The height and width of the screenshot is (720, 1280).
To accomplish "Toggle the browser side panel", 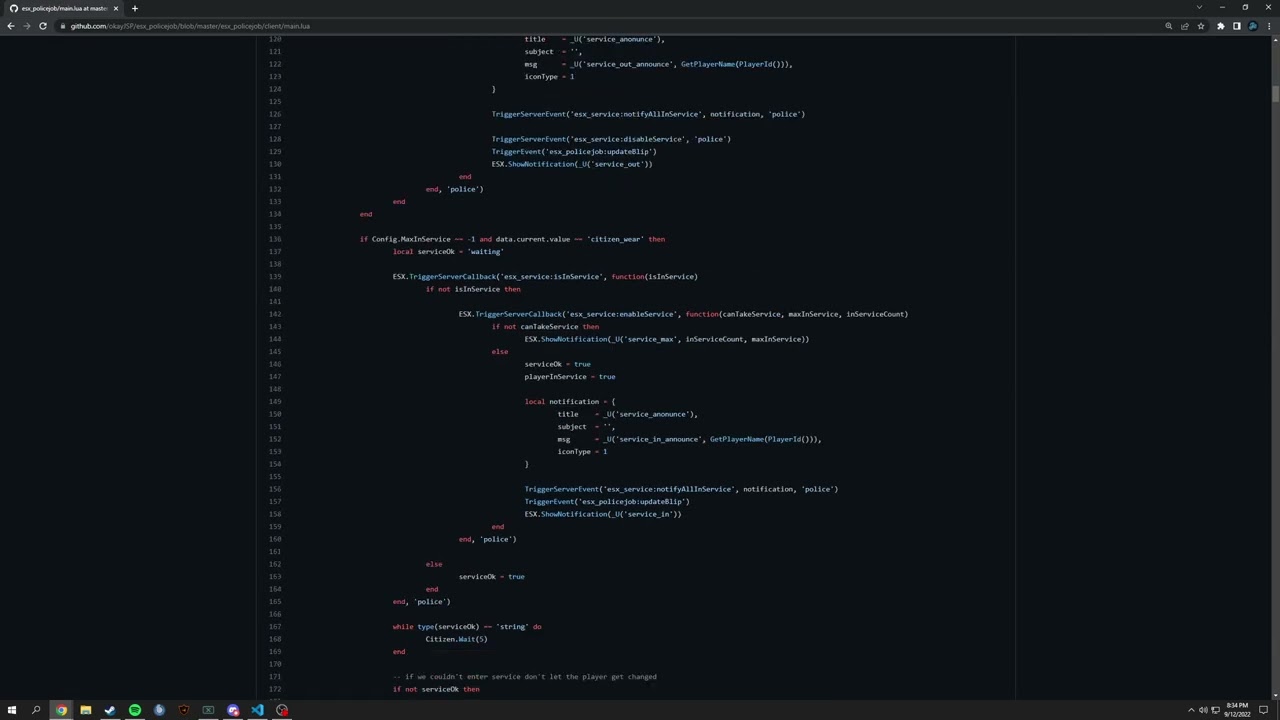I will tap(1237, 26).
